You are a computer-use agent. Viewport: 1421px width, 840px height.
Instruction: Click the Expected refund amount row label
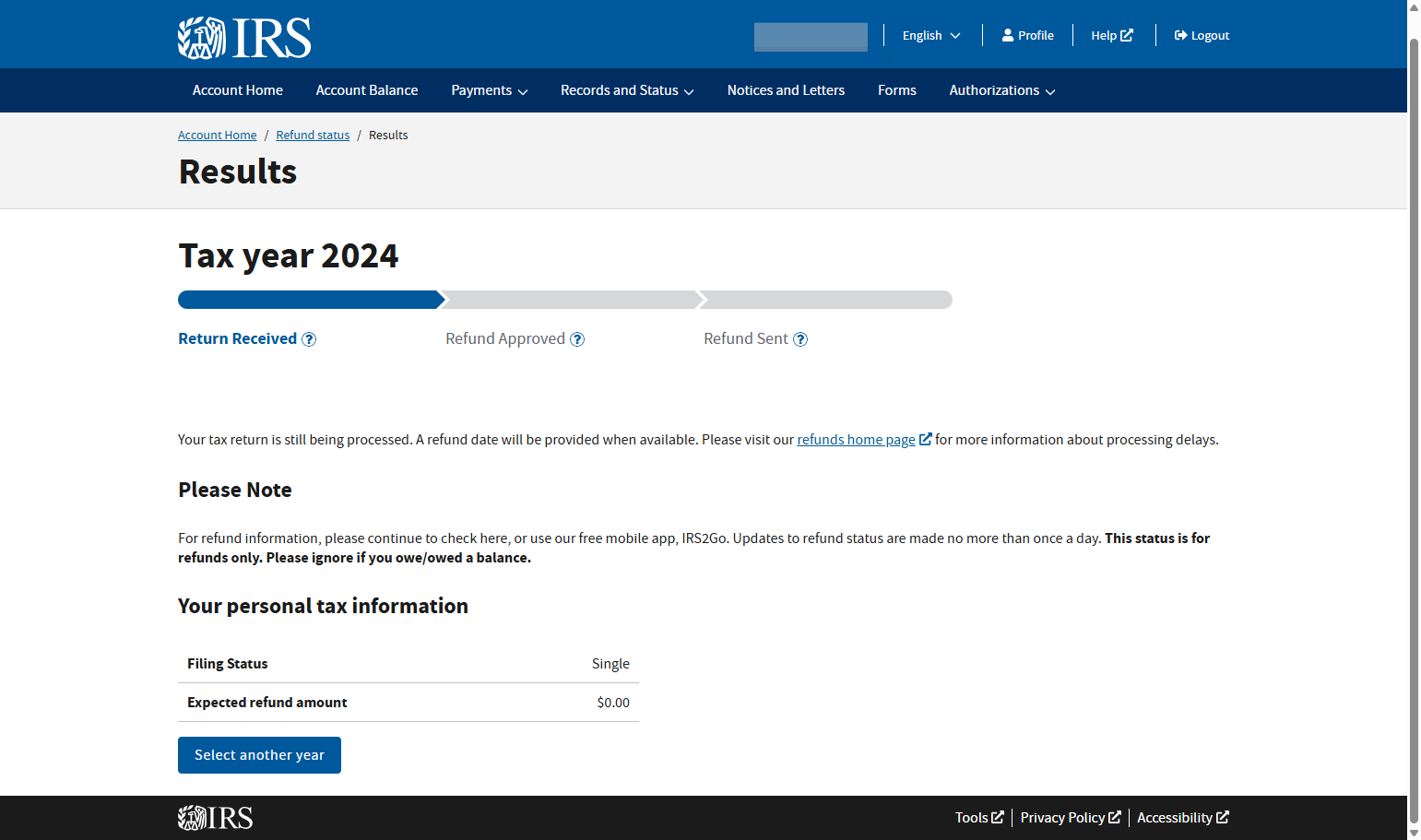tap(267, 703)
